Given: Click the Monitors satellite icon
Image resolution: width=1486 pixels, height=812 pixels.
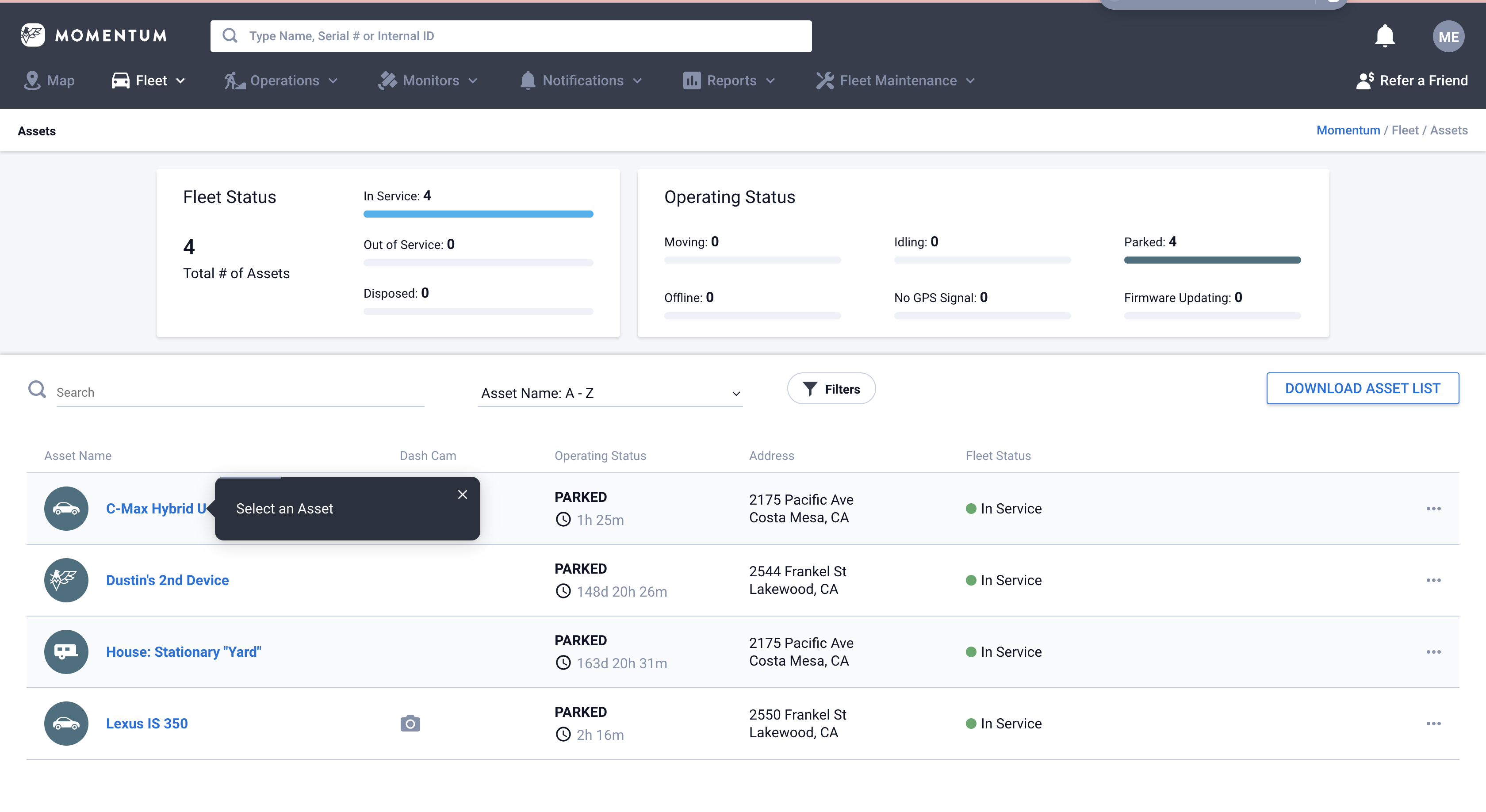Looking at the screenshot, I should pyautogui.click(x=388, y=81).
